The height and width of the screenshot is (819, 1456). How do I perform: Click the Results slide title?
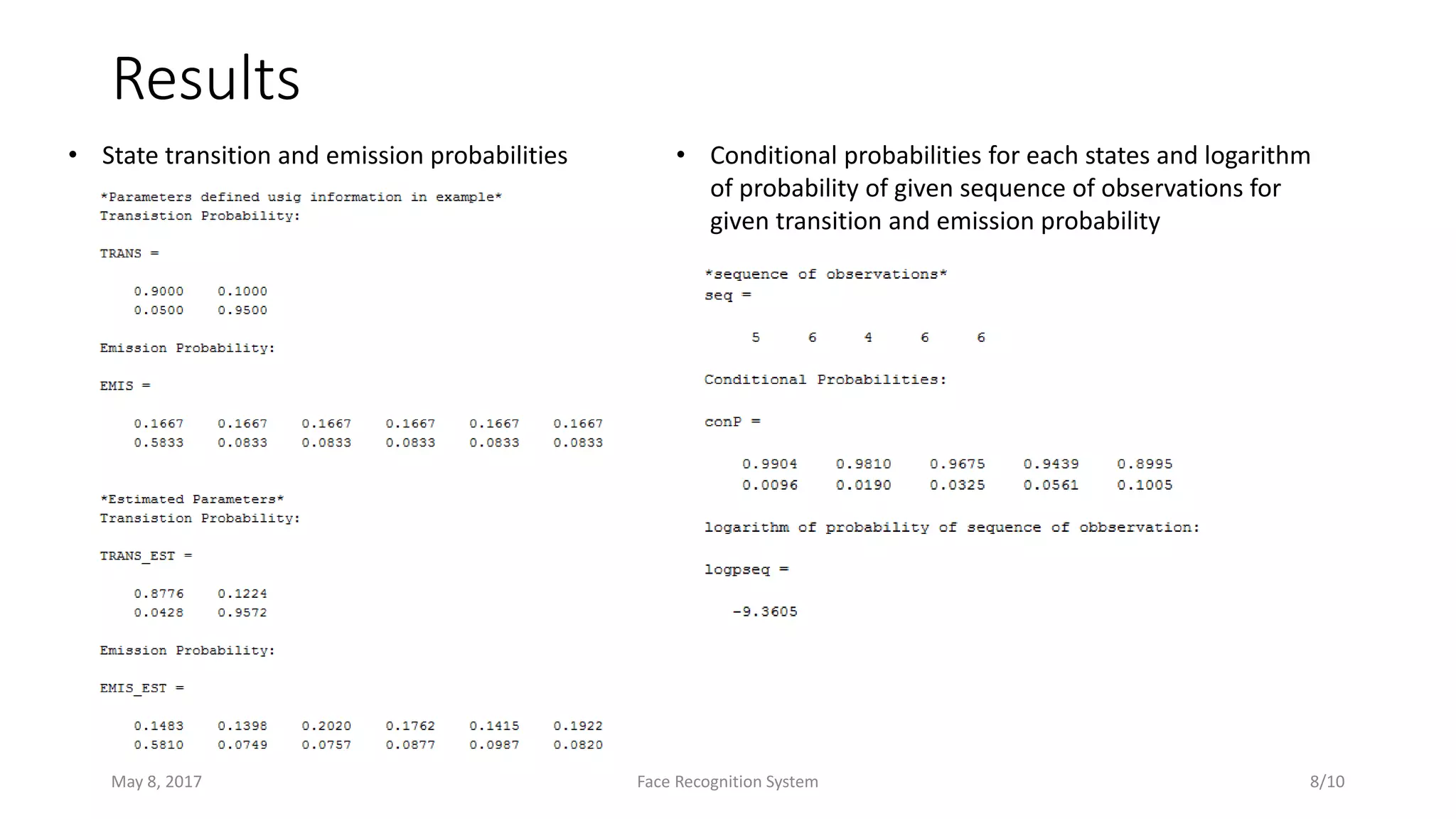(x=206, y=78)
